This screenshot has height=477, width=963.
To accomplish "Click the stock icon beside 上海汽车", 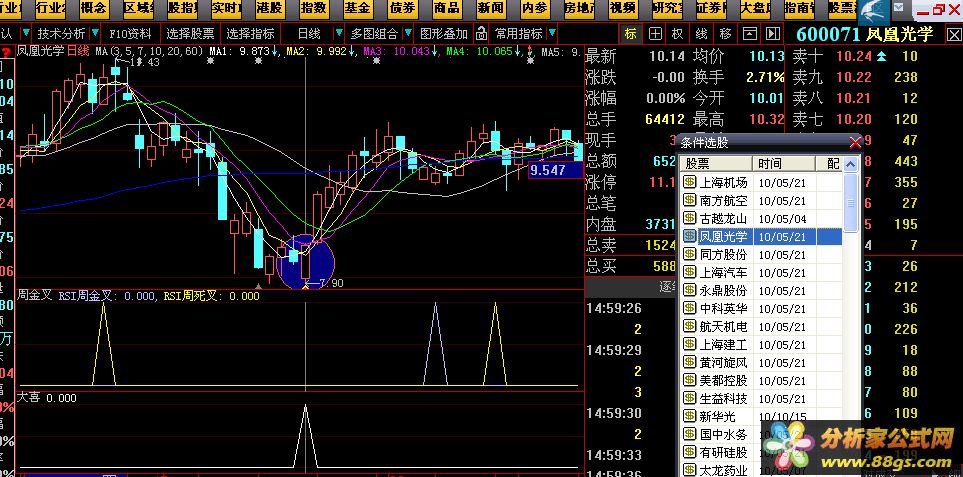I will (689, 272).
